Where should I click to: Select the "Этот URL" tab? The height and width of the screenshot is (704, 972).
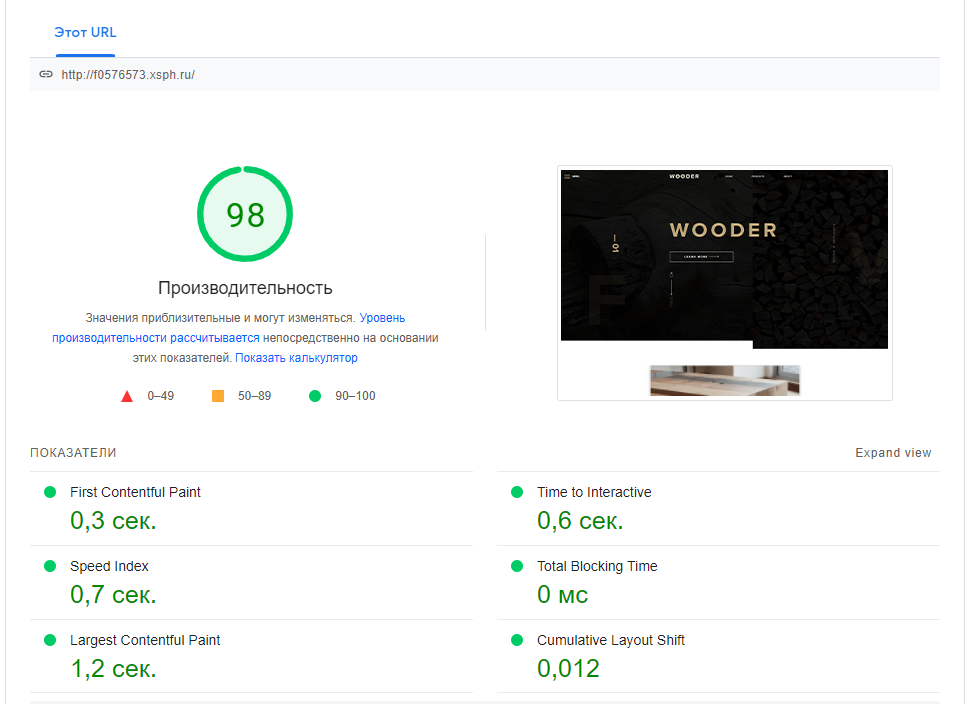(x=85, y=32)
